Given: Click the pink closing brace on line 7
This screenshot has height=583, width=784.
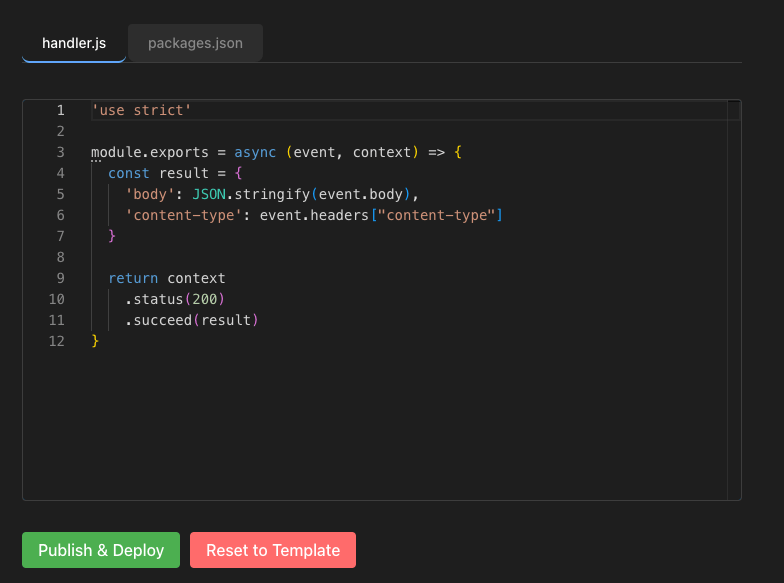Looking at the screenshot, I should pos(112,236).
